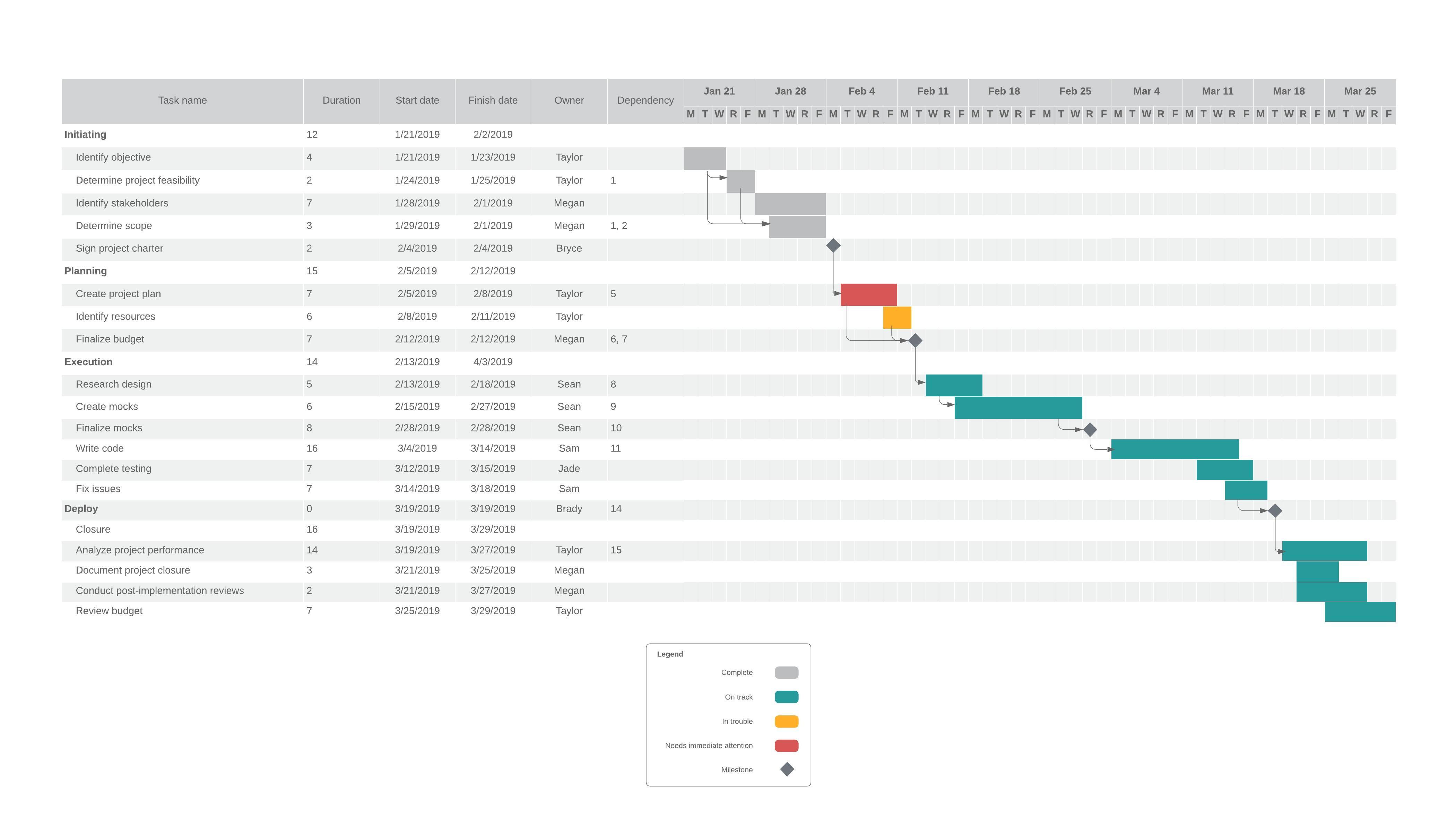Screen dimensions: 1456x826
Task: Click owner cell Jade for Complete testing
Action: point(568,468)
